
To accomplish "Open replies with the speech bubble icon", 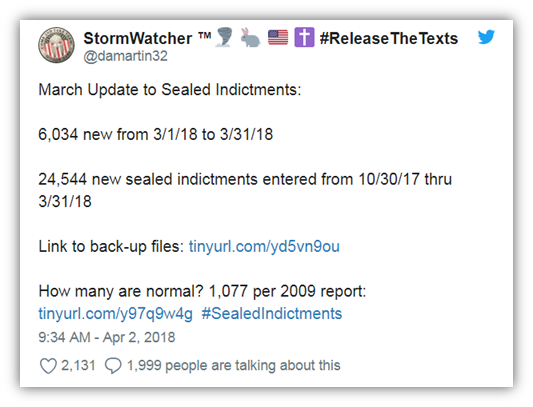I will (113, 366).
